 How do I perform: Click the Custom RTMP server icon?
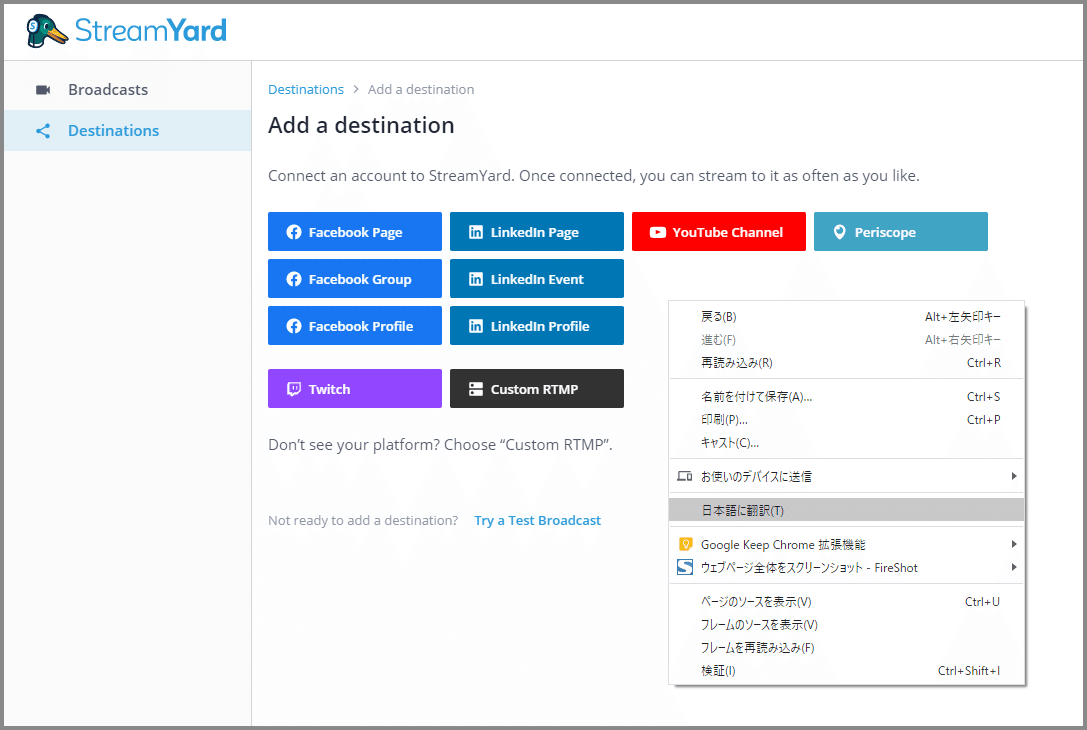pyautogui.click(x=476, y=389)
